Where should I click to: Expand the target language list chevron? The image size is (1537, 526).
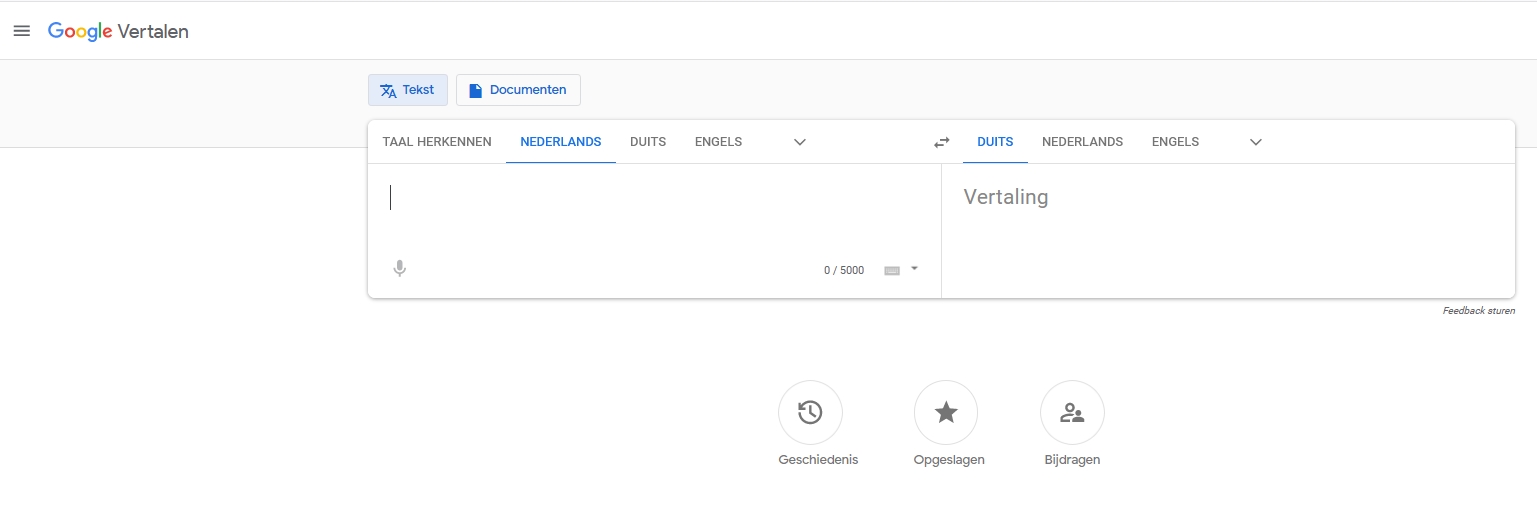(1256, 142)
